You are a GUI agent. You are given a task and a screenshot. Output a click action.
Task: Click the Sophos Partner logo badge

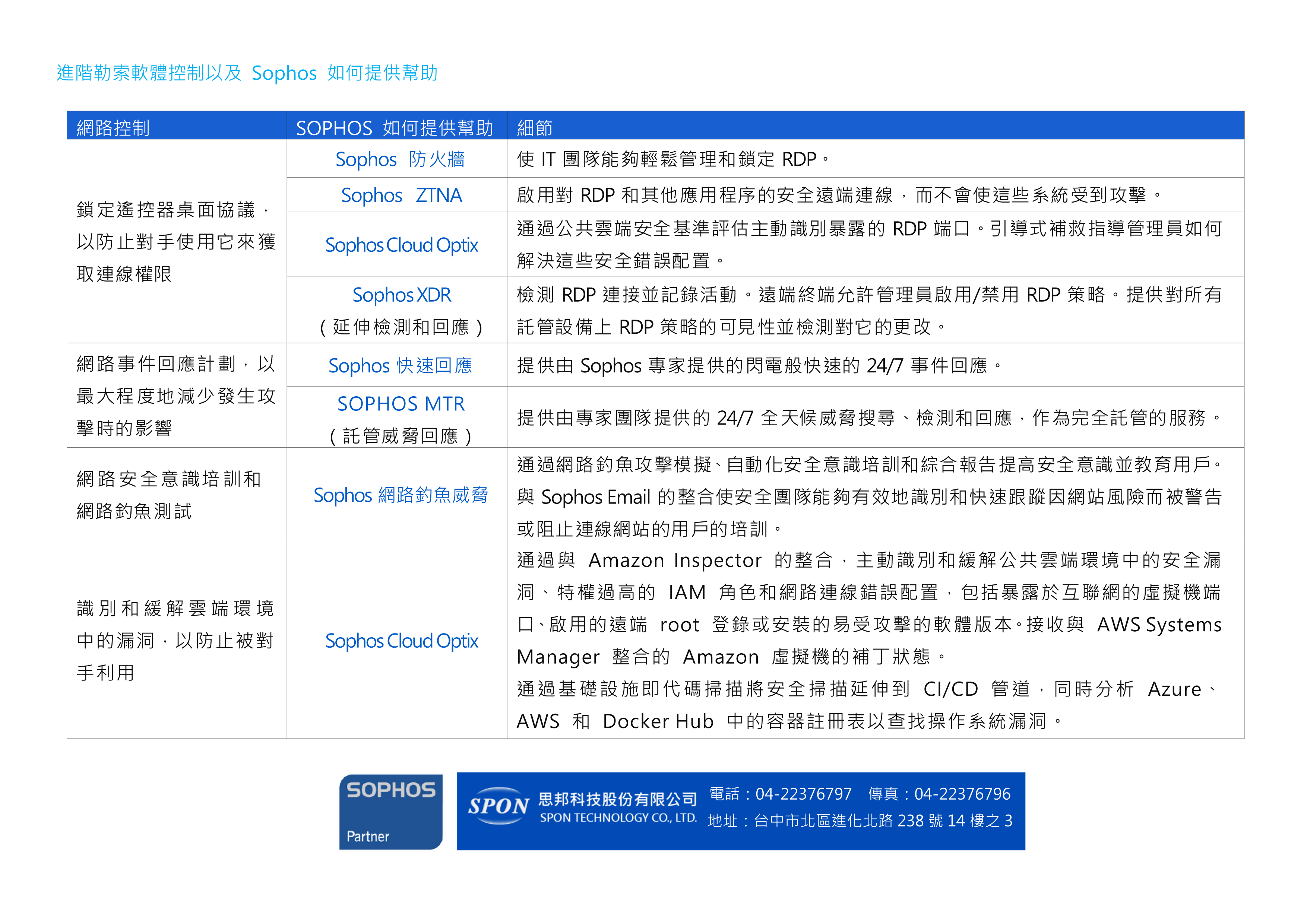coord(390,812)
